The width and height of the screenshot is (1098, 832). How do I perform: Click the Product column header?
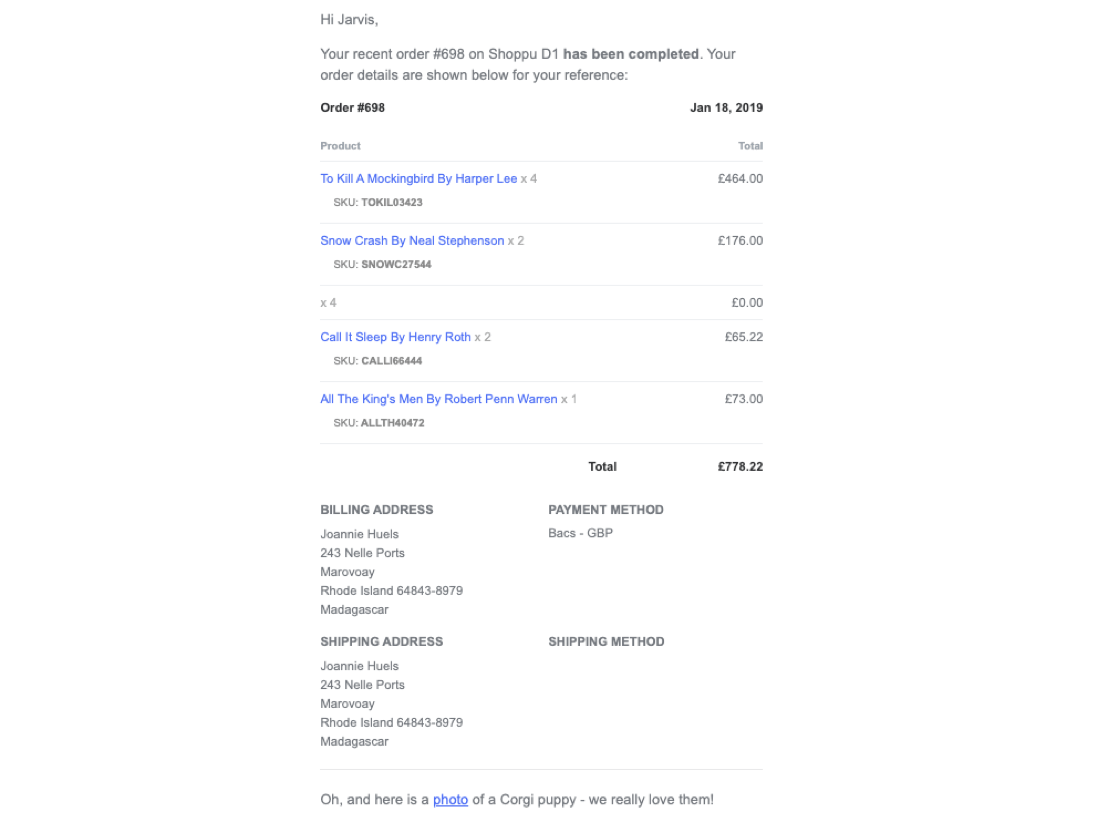(x=340, y=146)
